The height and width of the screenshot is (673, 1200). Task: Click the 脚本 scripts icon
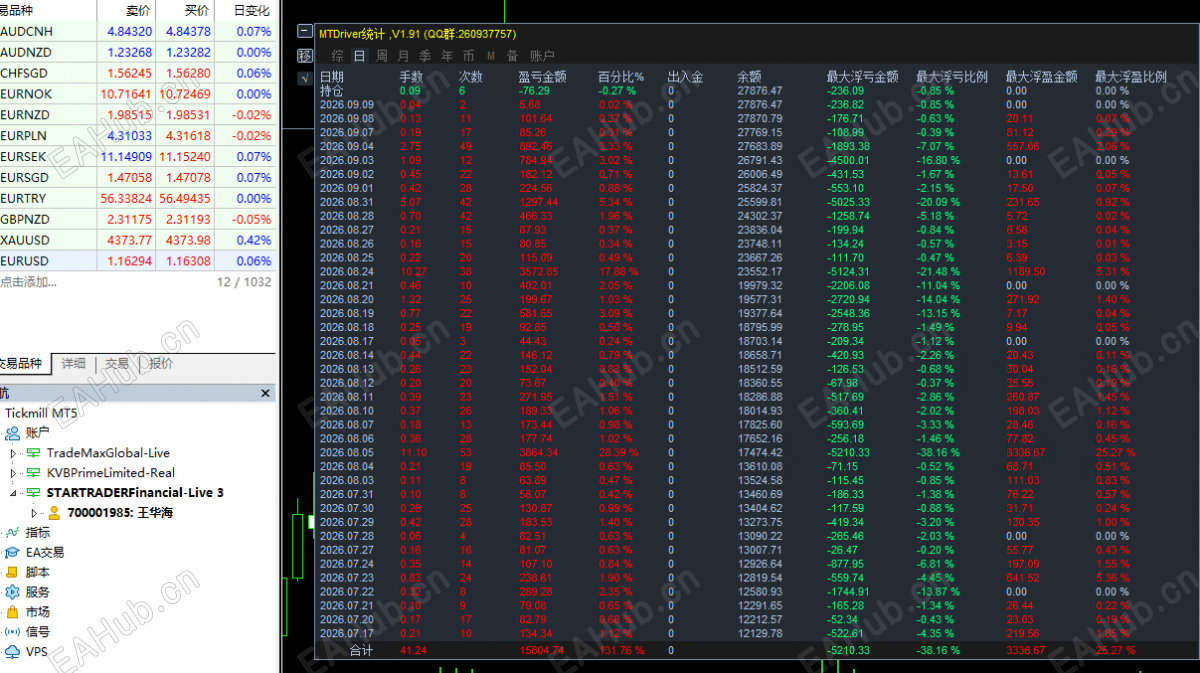point(13,572)
